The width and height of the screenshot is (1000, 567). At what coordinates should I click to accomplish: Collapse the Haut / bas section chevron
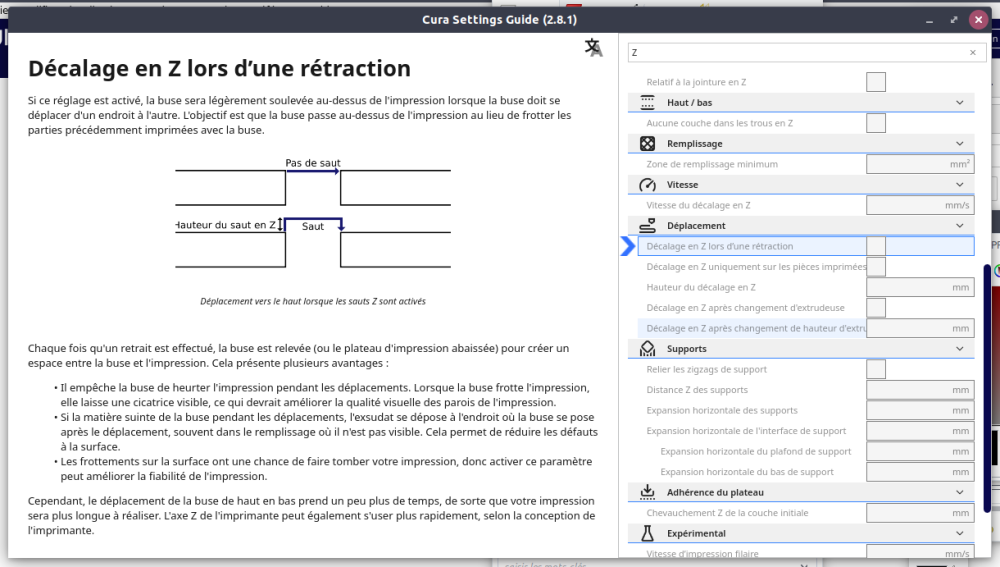[x=960, y=103]
